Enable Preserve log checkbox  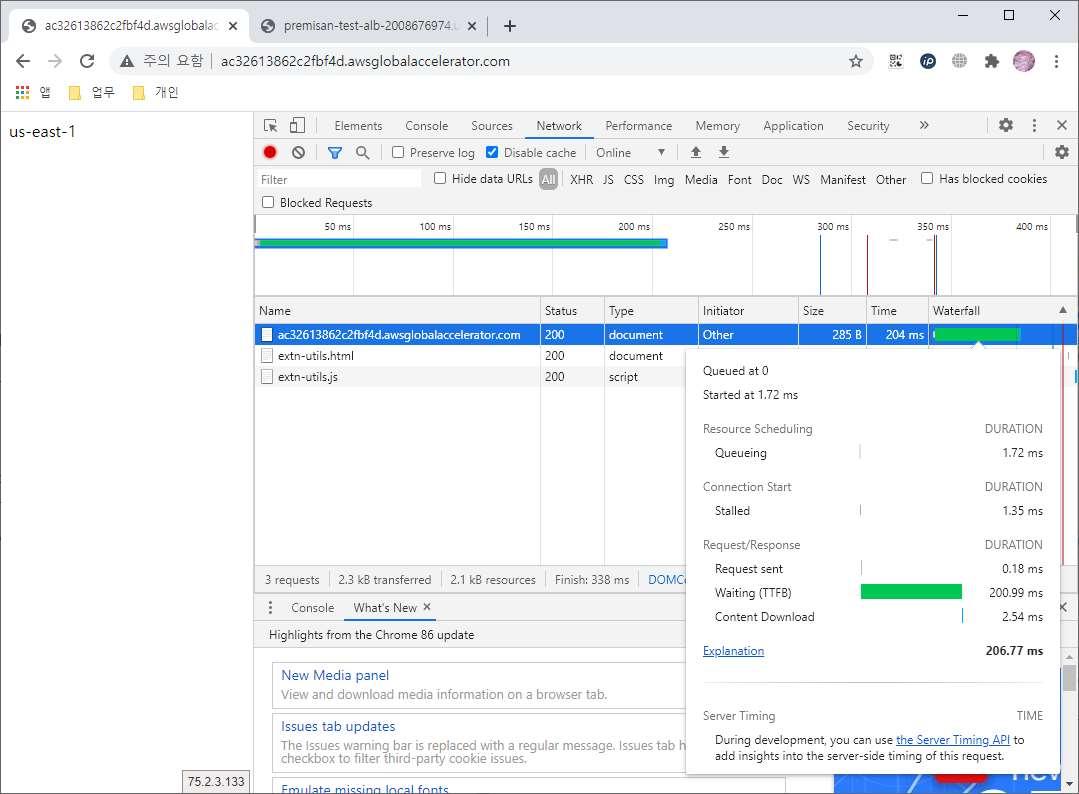[398, 152]
